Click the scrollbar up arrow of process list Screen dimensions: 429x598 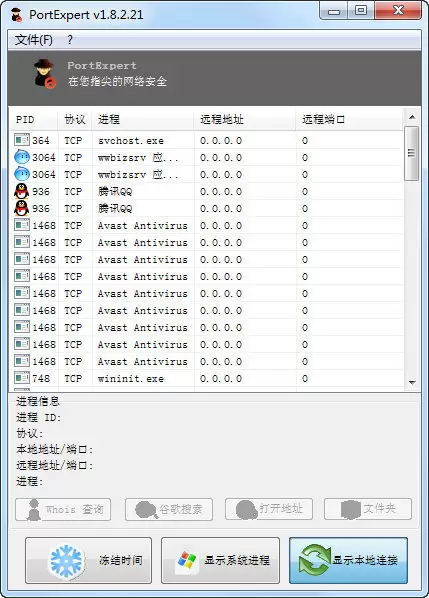[x=412, y=117]
